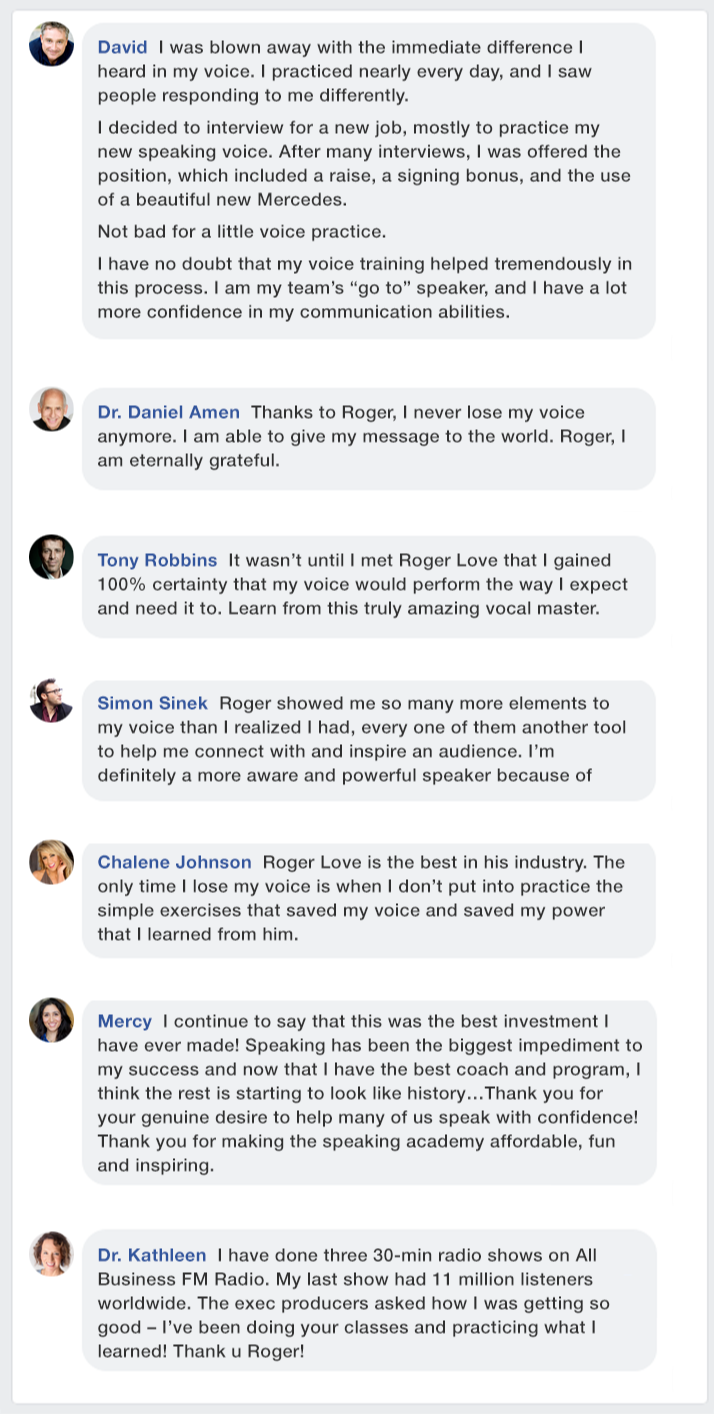Screen dimensions: 714x1415
Task: Click Simon Sinek's truncated comment bubble
Action: click(x=369, y=741)
